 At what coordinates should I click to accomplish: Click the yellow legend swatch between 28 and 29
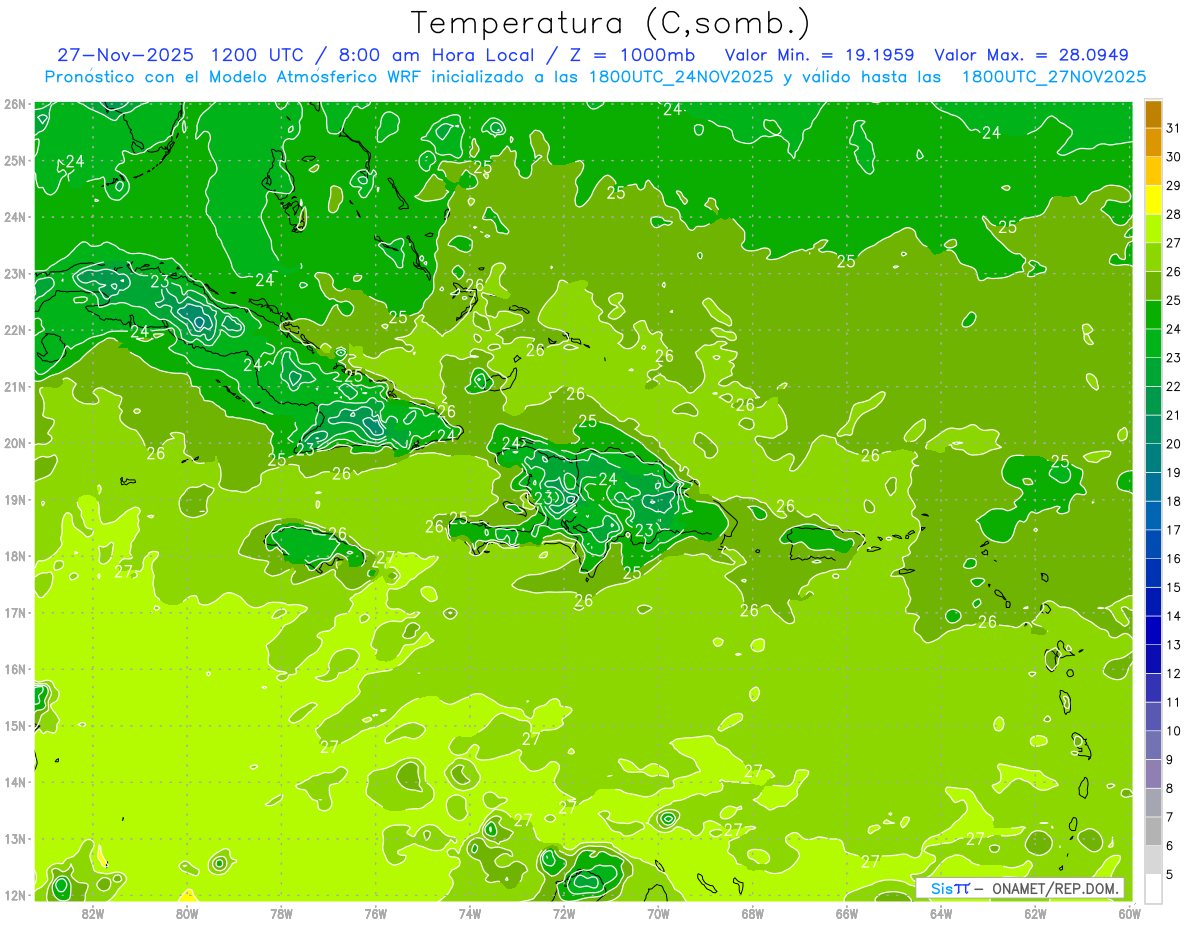1153,200
